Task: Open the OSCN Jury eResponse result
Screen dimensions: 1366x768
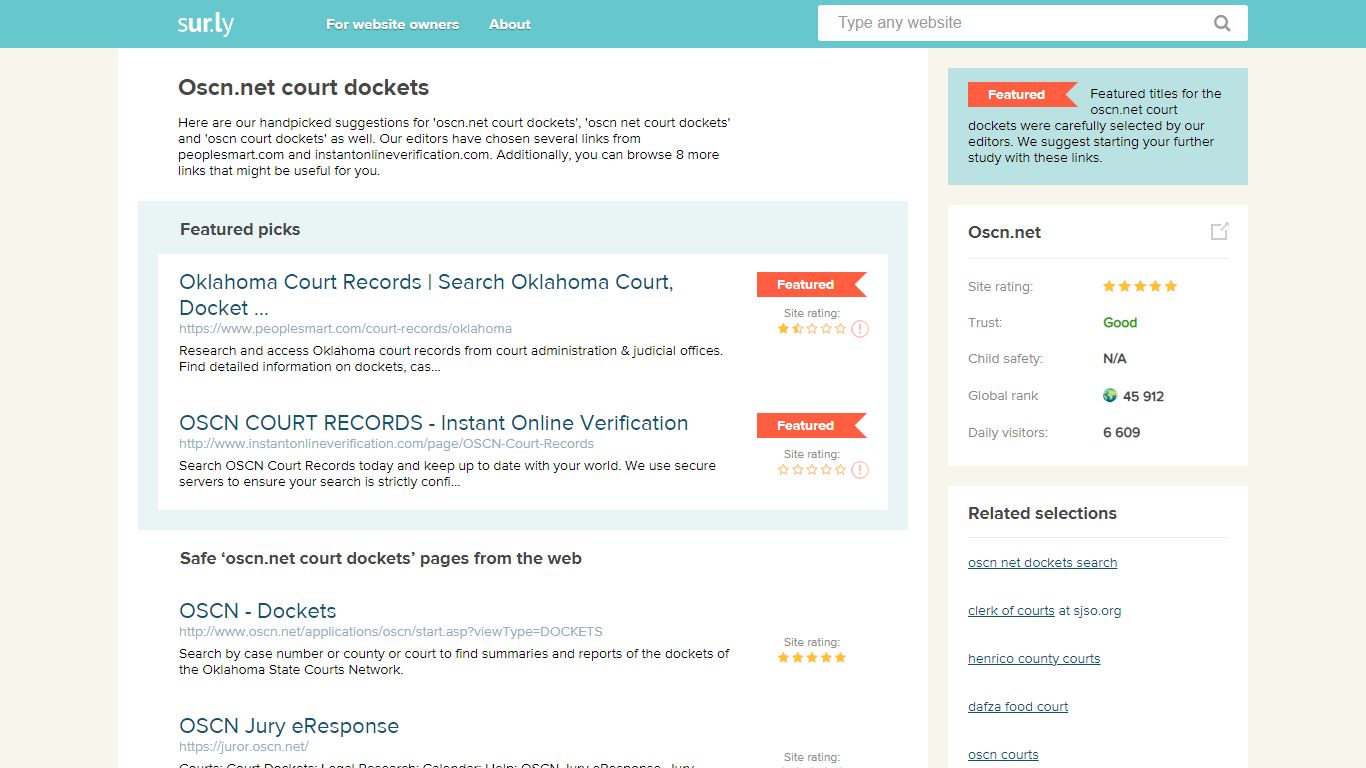Action: (x=289, y=726)
